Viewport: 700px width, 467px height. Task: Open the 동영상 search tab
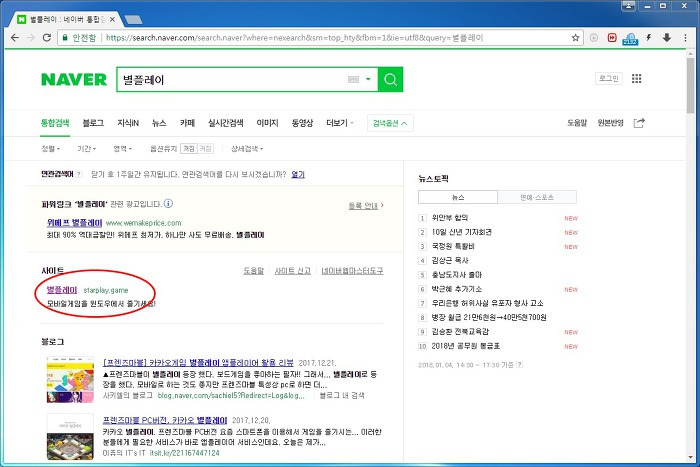[x=302, y=123]
